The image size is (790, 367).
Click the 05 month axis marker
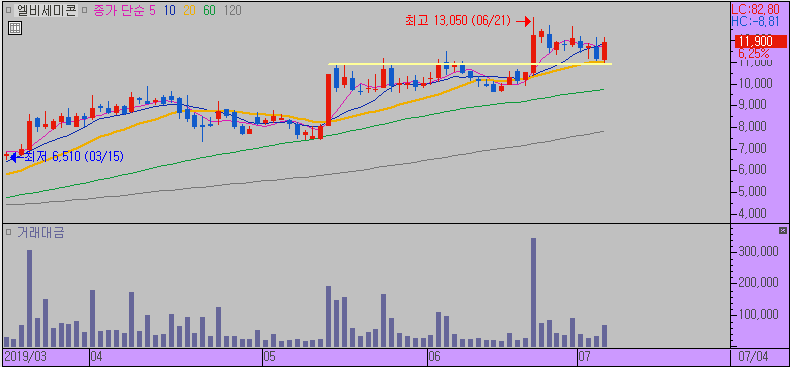click(269, 357)
